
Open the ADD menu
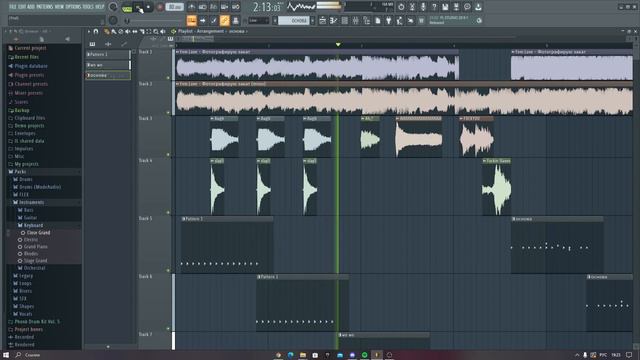[31, 7]
